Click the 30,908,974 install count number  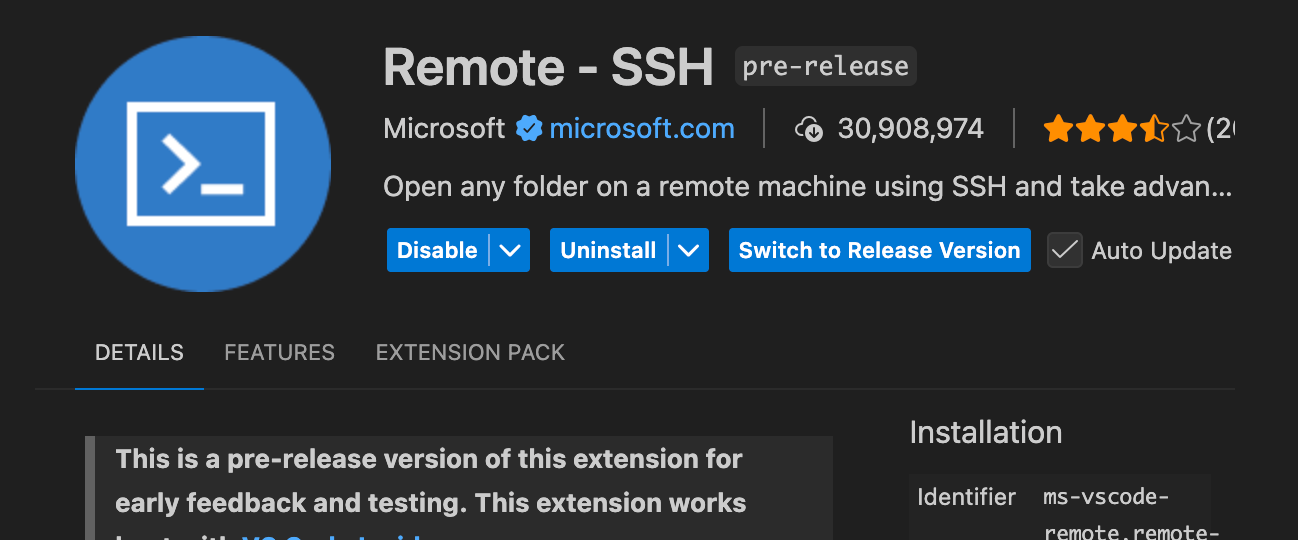[x=910, y=128]
